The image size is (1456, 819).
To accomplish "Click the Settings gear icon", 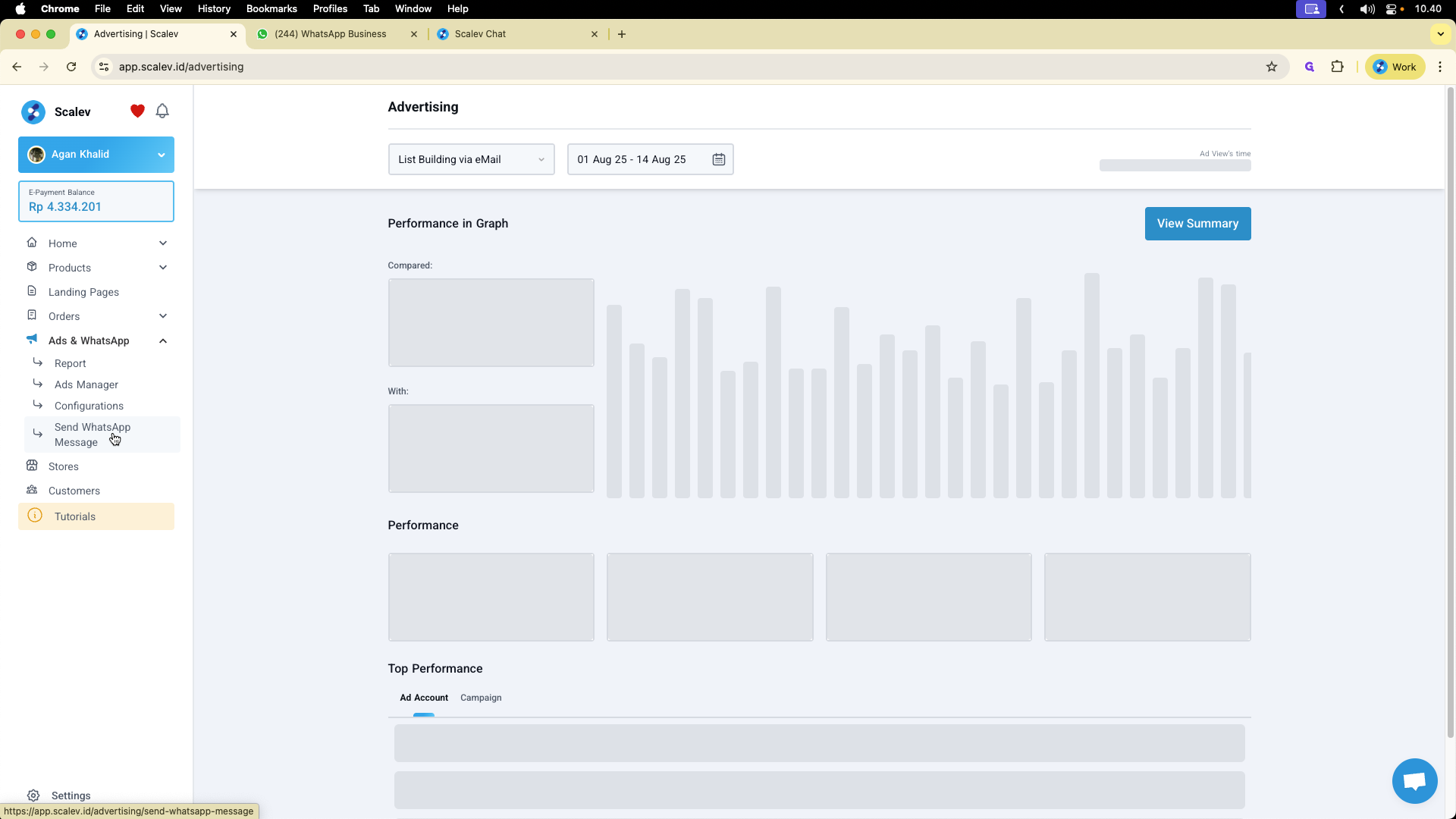I will (x=33, y=795).
